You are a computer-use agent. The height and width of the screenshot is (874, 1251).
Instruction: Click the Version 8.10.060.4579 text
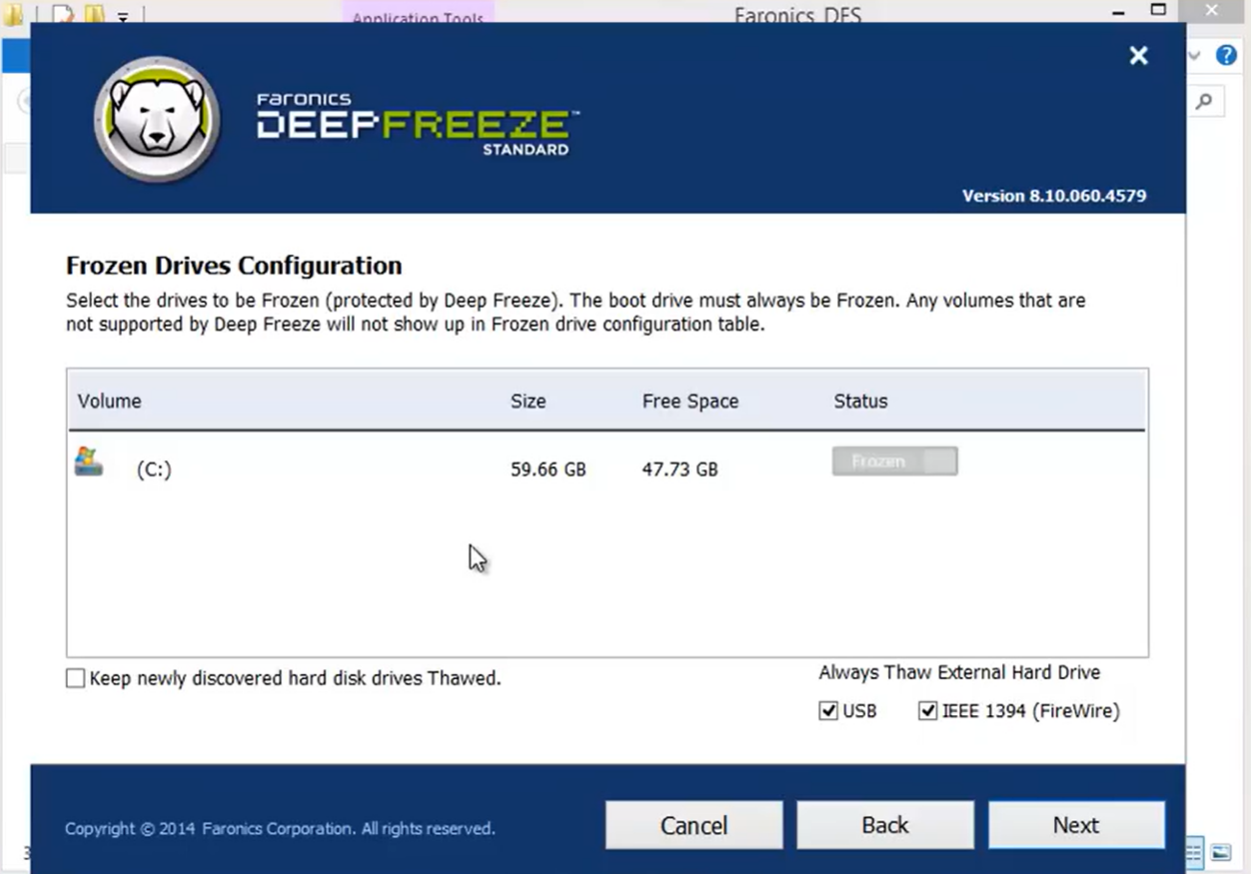pos(1054,196)
